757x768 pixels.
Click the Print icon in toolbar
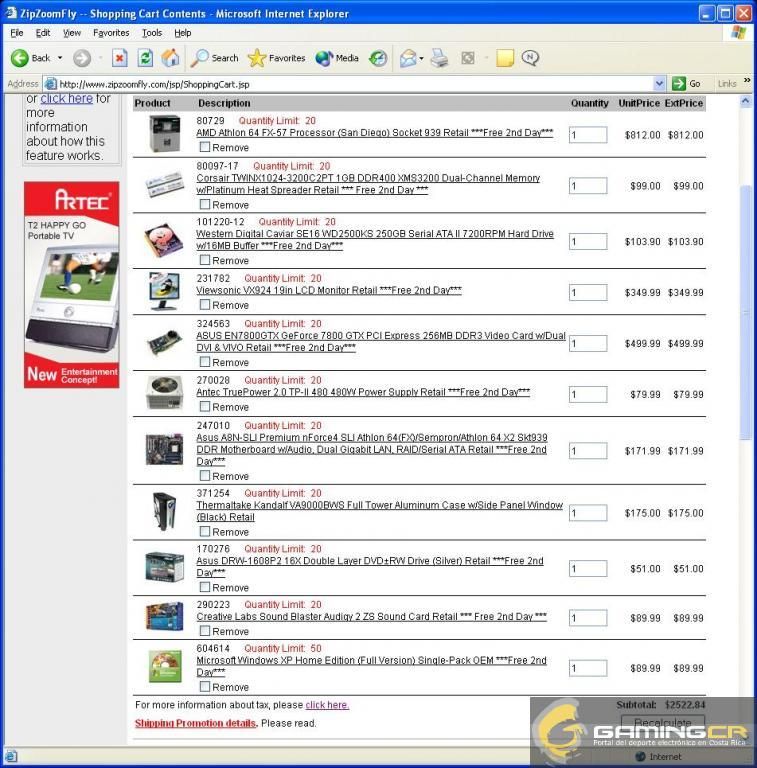point(439,58)
